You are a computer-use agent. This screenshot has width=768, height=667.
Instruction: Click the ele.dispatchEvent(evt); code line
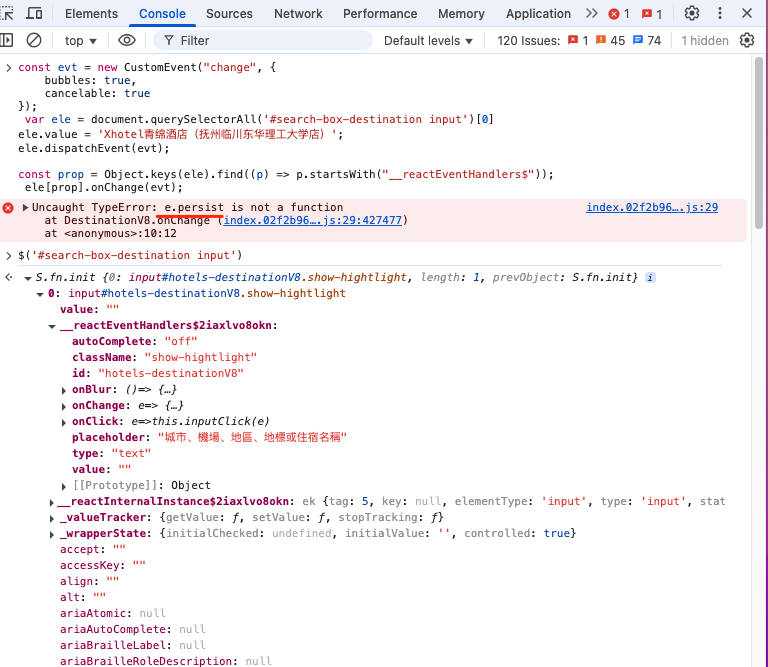pyautogui.click(x=94, y=148)
